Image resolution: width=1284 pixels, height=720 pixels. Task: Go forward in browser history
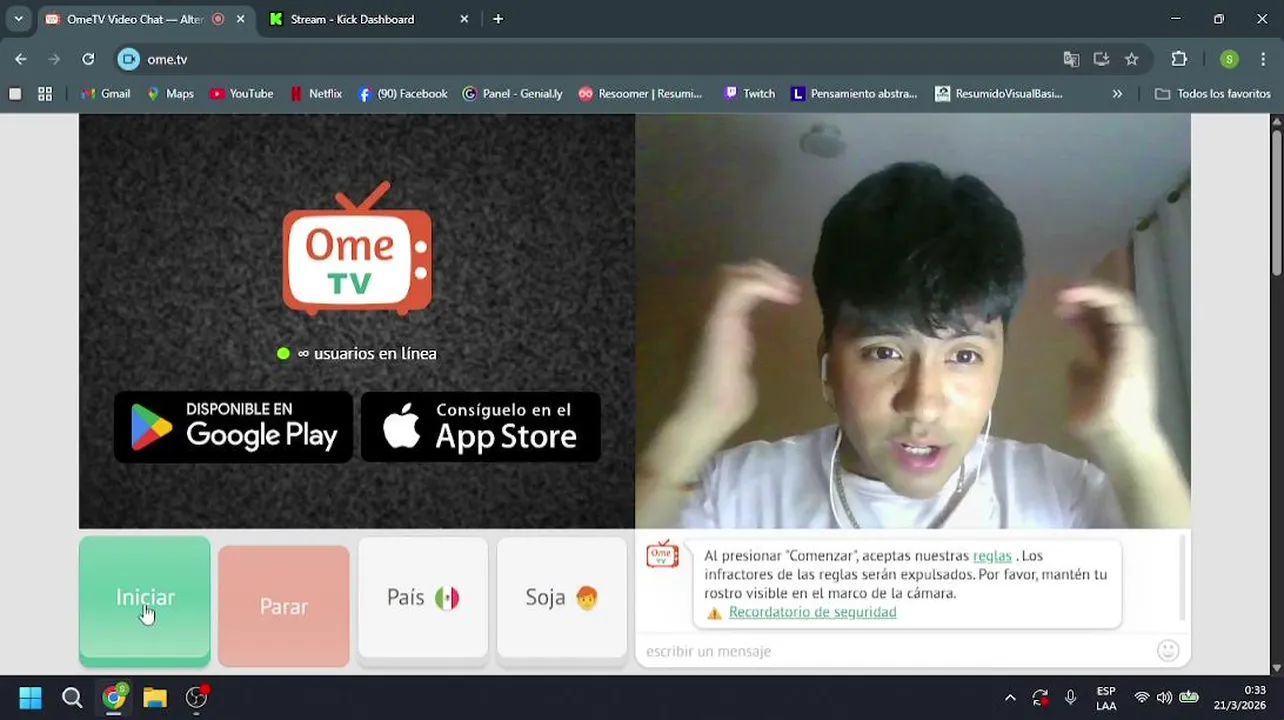pyautogui.click(x=54, y=59)
